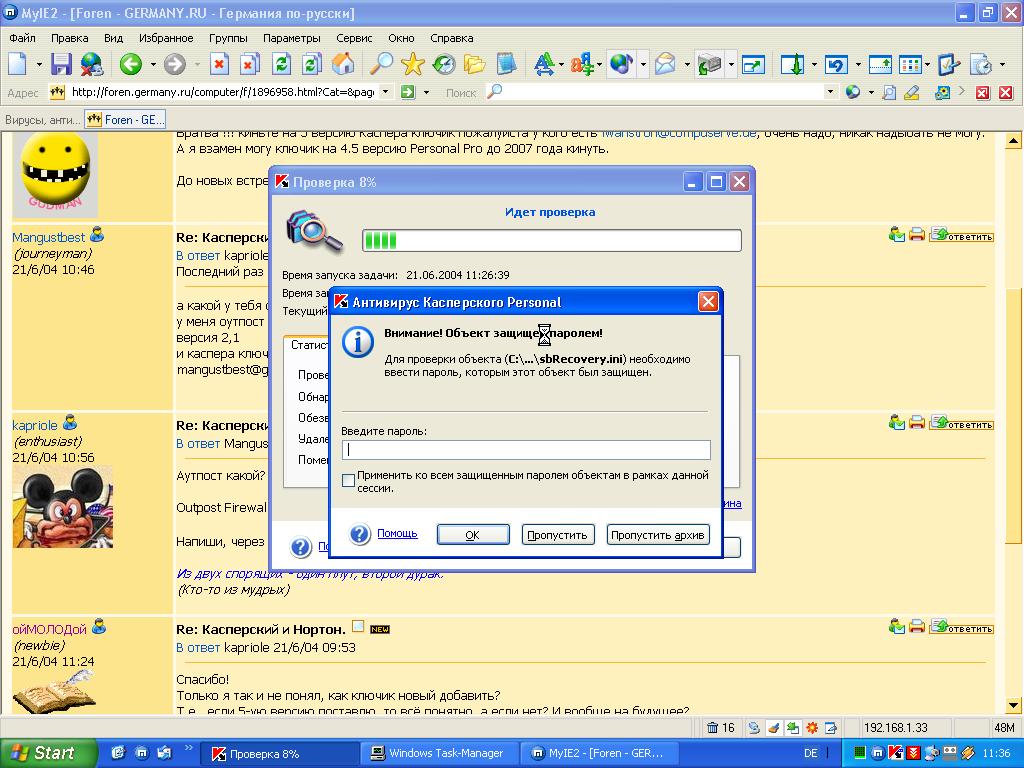Open the Windows Start button
The image size is (1024, 768).
pos(48,753)
